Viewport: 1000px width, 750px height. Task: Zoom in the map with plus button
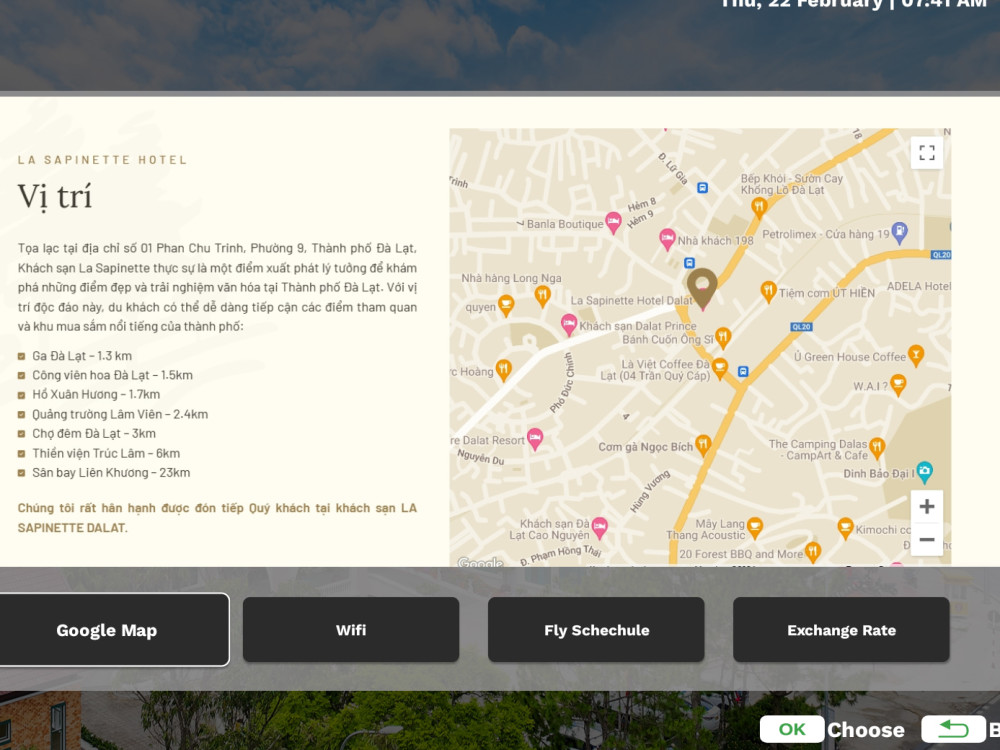[x=927, y=506]
